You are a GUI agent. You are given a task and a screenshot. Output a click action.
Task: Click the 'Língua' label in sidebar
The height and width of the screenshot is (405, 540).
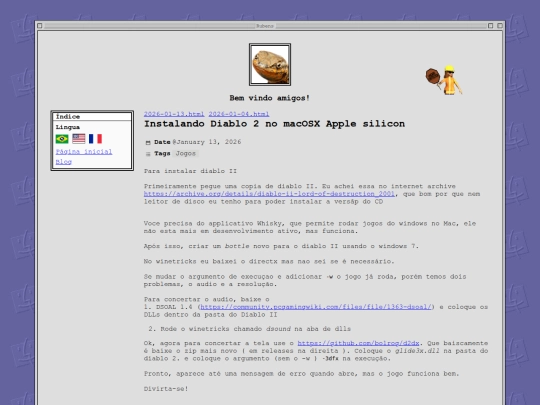click(68, 127)
